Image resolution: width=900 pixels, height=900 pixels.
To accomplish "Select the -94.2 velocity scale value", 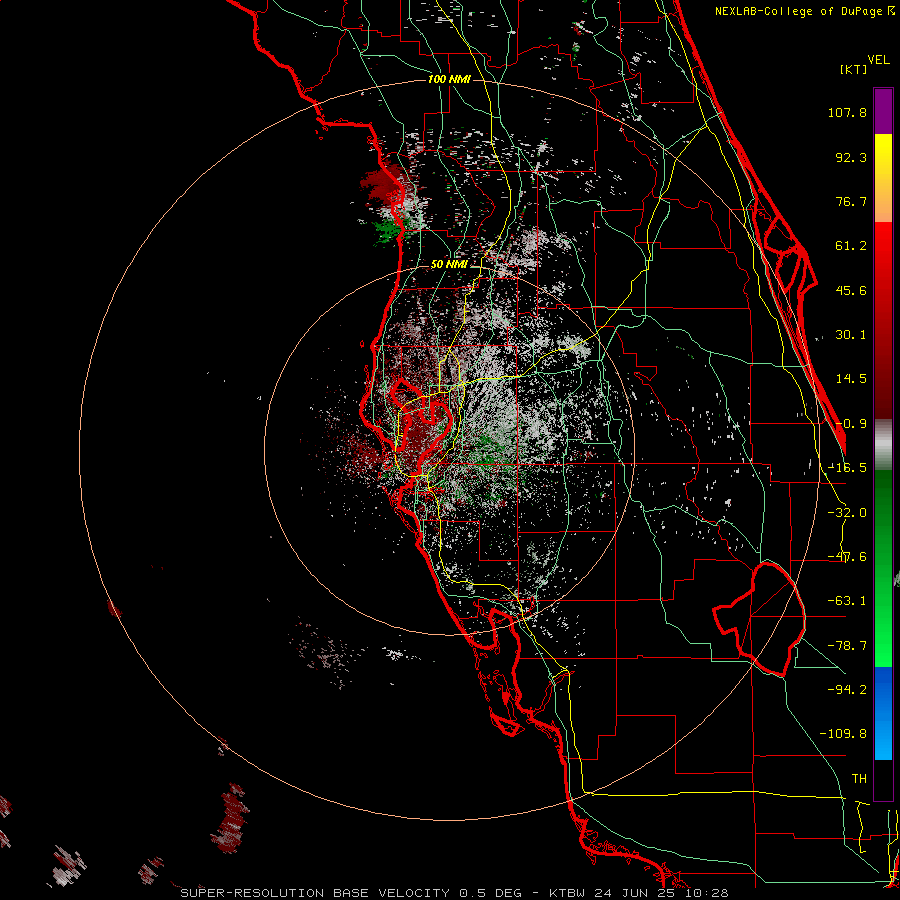I will coord(847,689).
